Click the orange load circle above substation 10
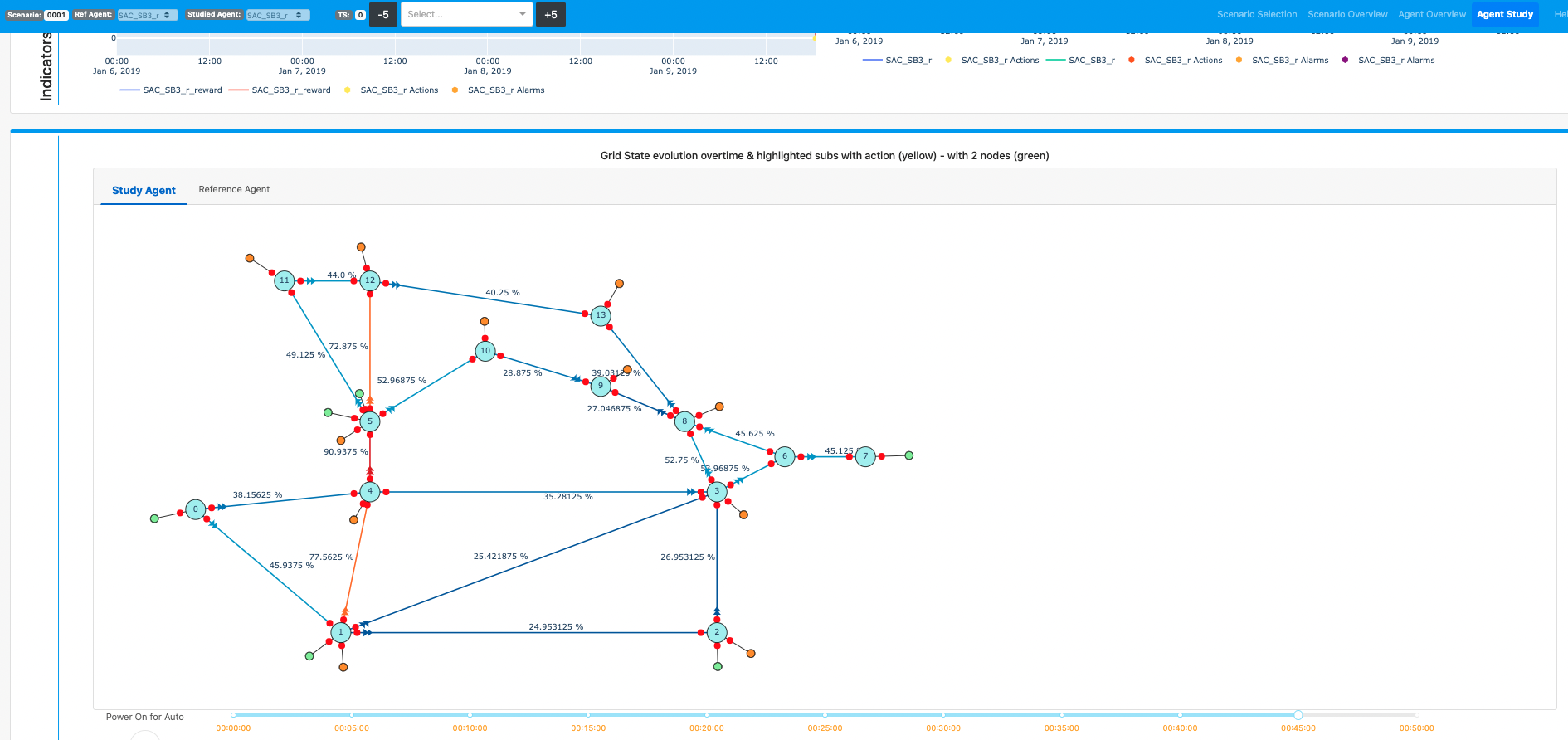The height and width of the screenshot is (740, 1568). 485,321
